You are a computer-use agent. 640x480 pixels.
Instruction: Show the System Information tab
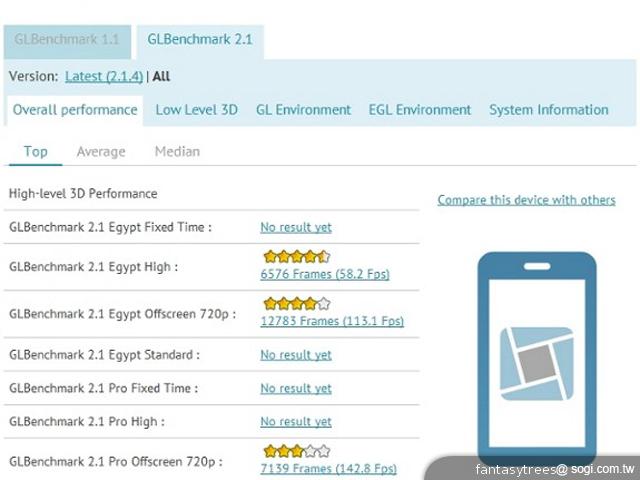click(x=548, y=110)
